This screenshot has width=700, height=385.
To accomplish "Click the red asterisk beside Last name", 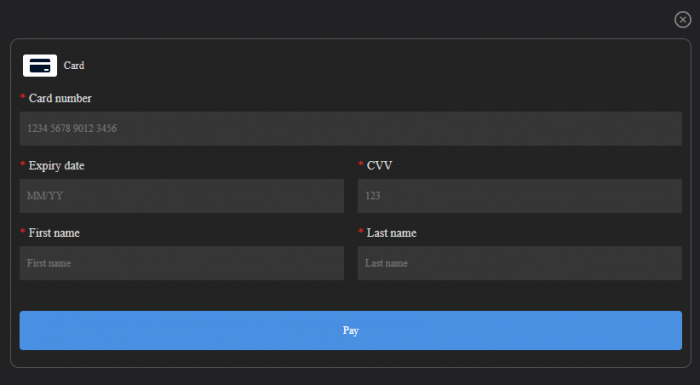I will click(x=361, y=231).
